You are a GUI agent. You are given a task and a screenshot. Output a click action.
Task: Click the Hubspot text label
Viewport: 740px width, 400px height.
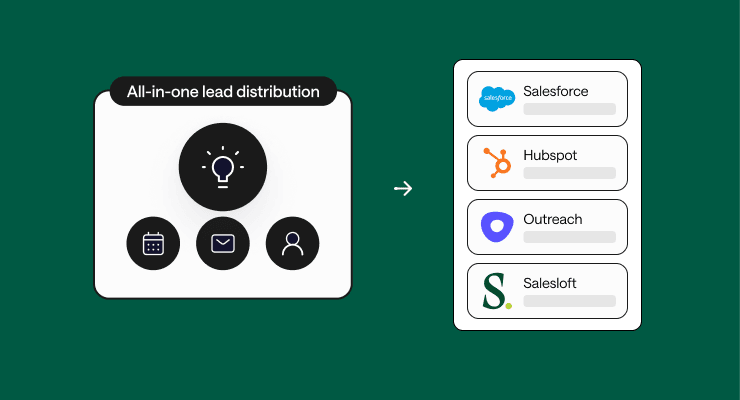(x=550, y=156)
